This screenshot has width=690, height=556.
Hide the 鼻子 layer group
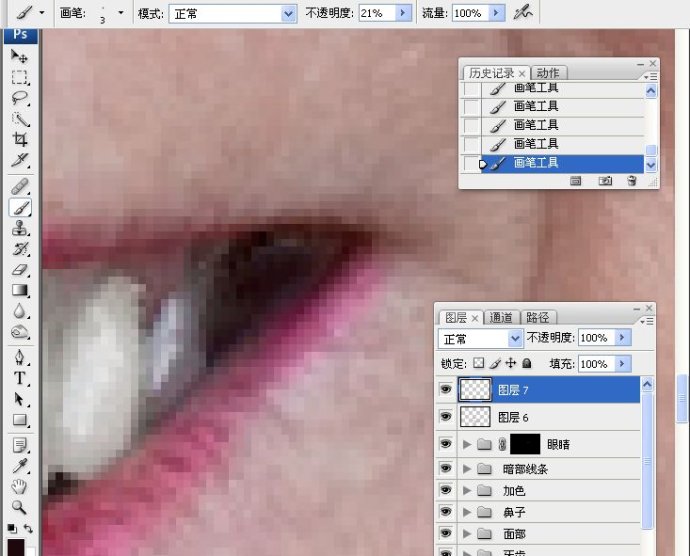[x=445, y=512]
